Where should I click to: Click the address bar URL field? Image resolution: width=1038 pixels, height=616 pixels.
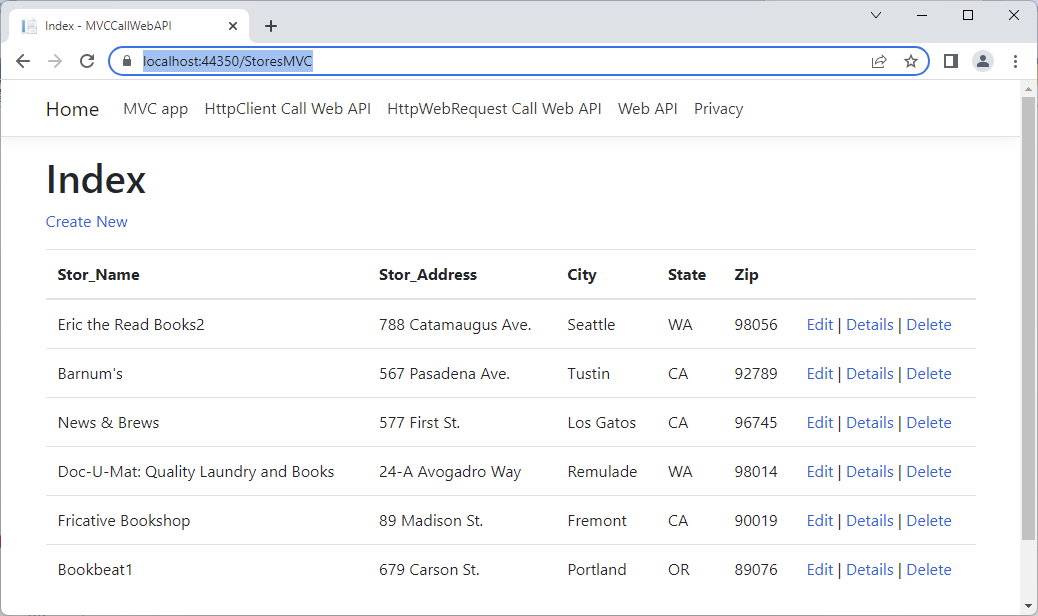point(500,61)
